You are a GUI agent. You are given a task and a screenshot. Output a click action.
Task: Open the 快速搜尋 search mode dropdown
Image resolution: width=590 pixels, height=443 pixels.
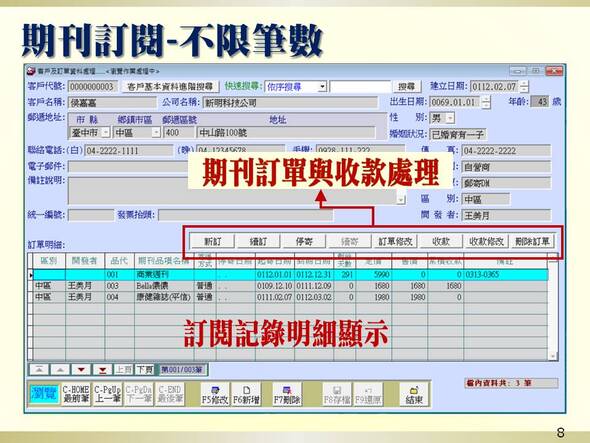tap(322, 87)
